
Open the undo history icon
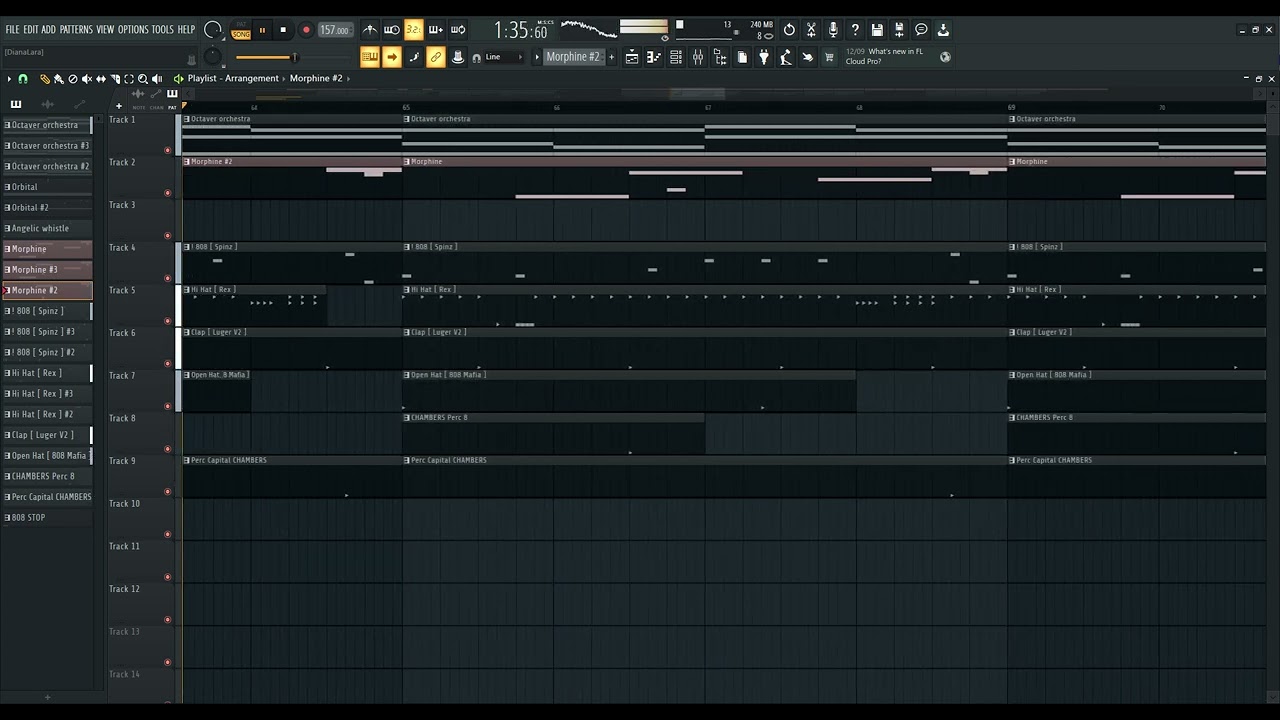pyautogui.click(x=789, y=30)
